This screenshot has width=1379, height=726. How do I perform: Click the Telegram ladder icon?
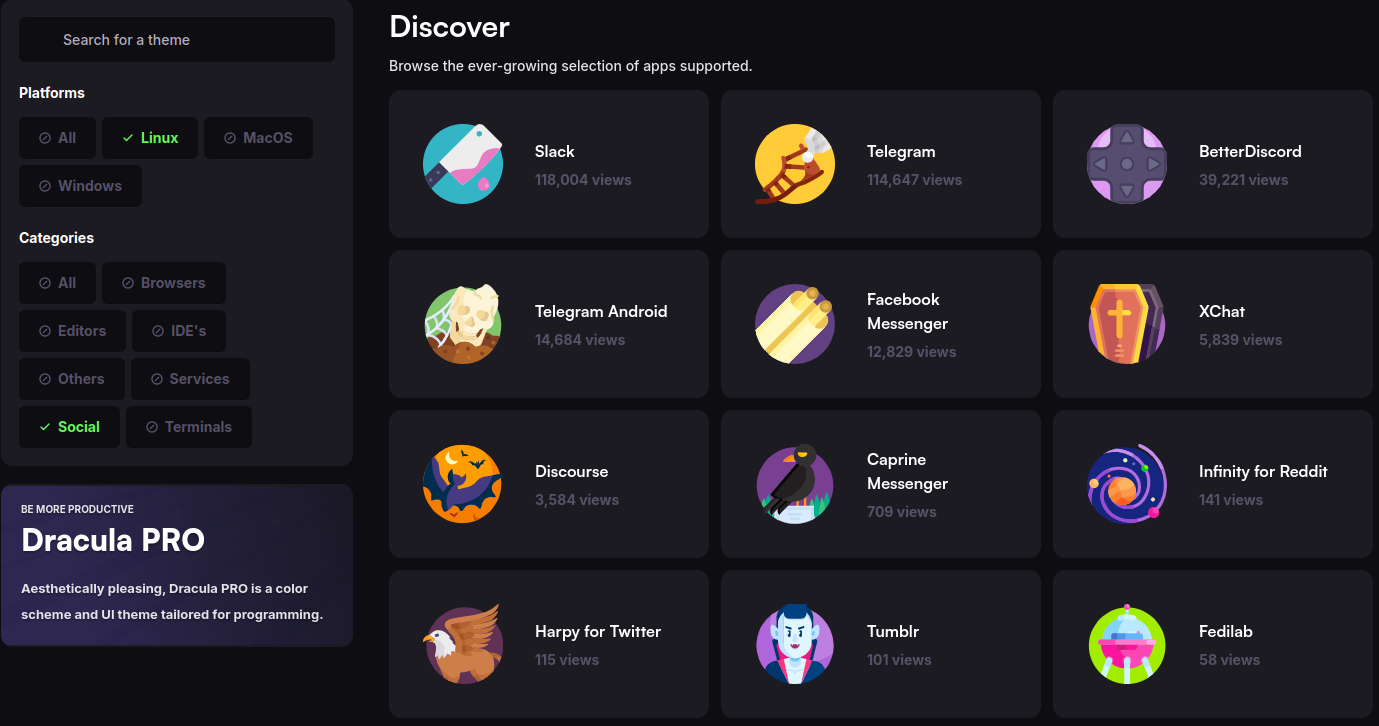794,164
